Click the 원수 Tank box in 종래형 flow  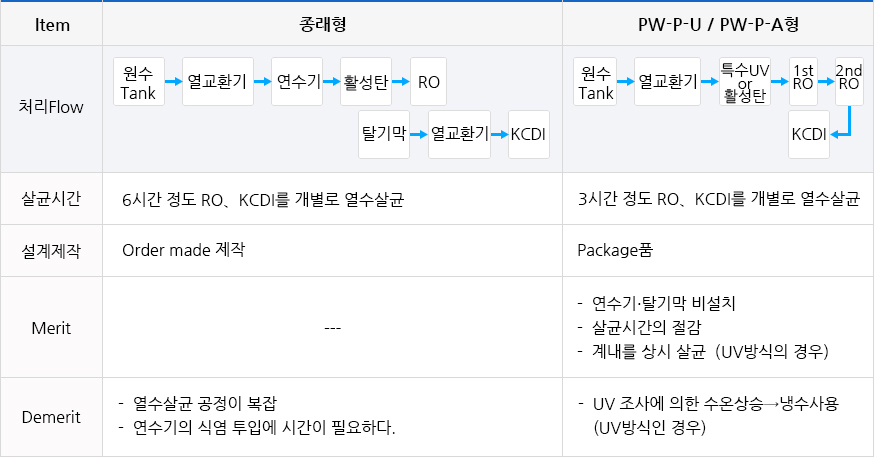click(139, 81)
